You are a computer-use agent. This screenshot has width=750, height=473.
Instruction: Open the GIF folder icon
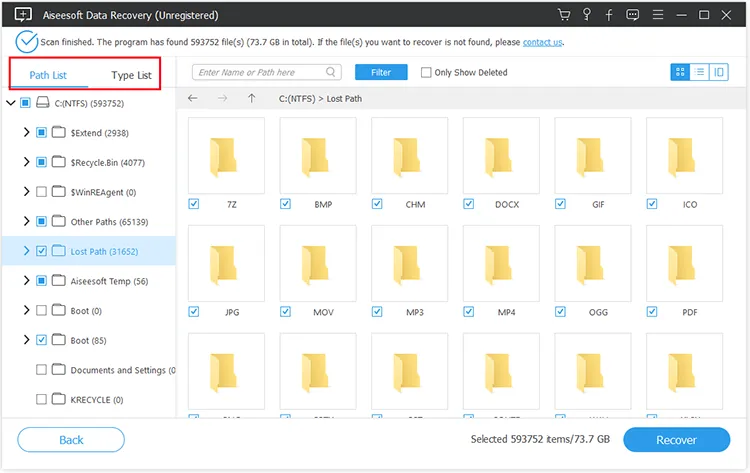coord(593,155)
